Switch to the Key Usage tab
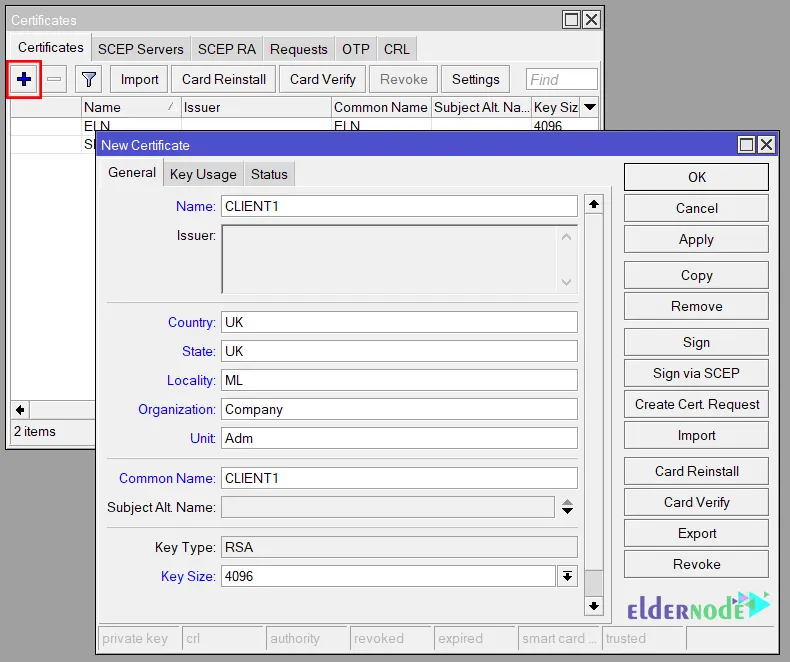The height and width of the screenshot is (662, 790). pyautogui.click(x=203, y=174)
